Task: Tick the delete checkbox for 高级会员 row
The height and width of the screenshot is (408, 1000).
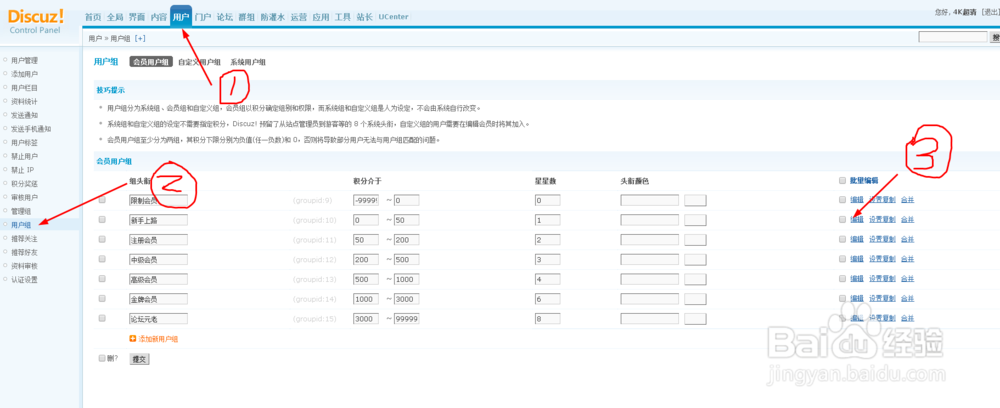Action: pyautogui.click(x=103, y=279)
